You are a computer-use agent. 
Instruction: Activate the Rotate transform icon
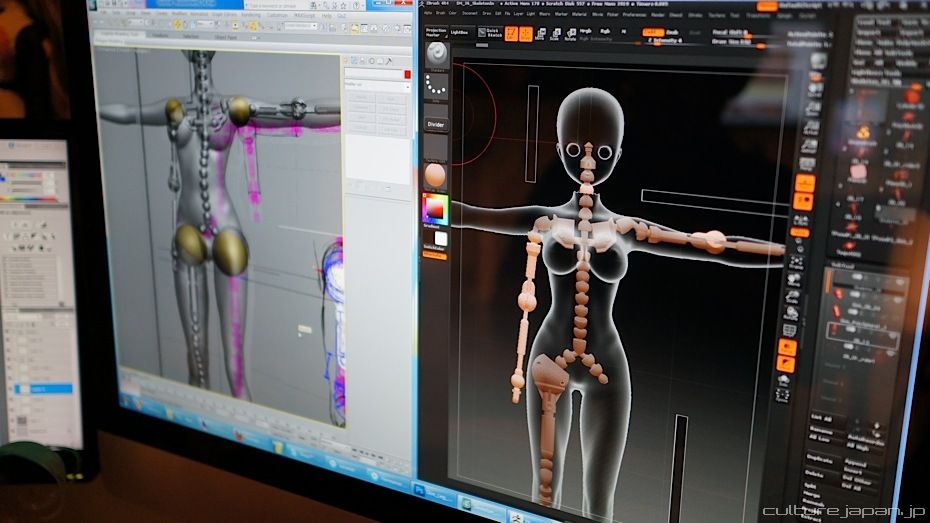pyautogui.click(x=569, y=34)
